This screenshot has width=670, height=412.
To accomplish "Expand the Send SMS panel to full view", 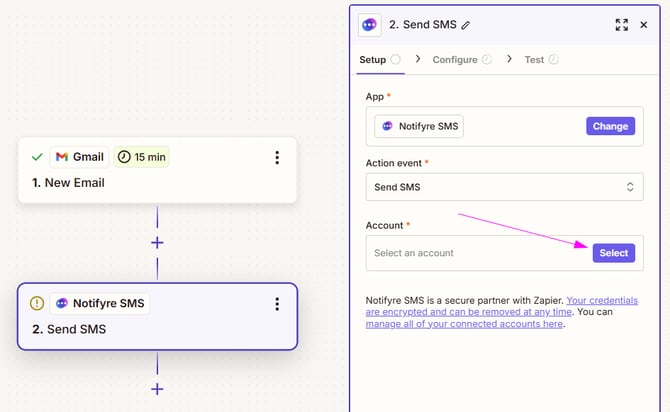I will pyautogui.click(x=621, y=25).
